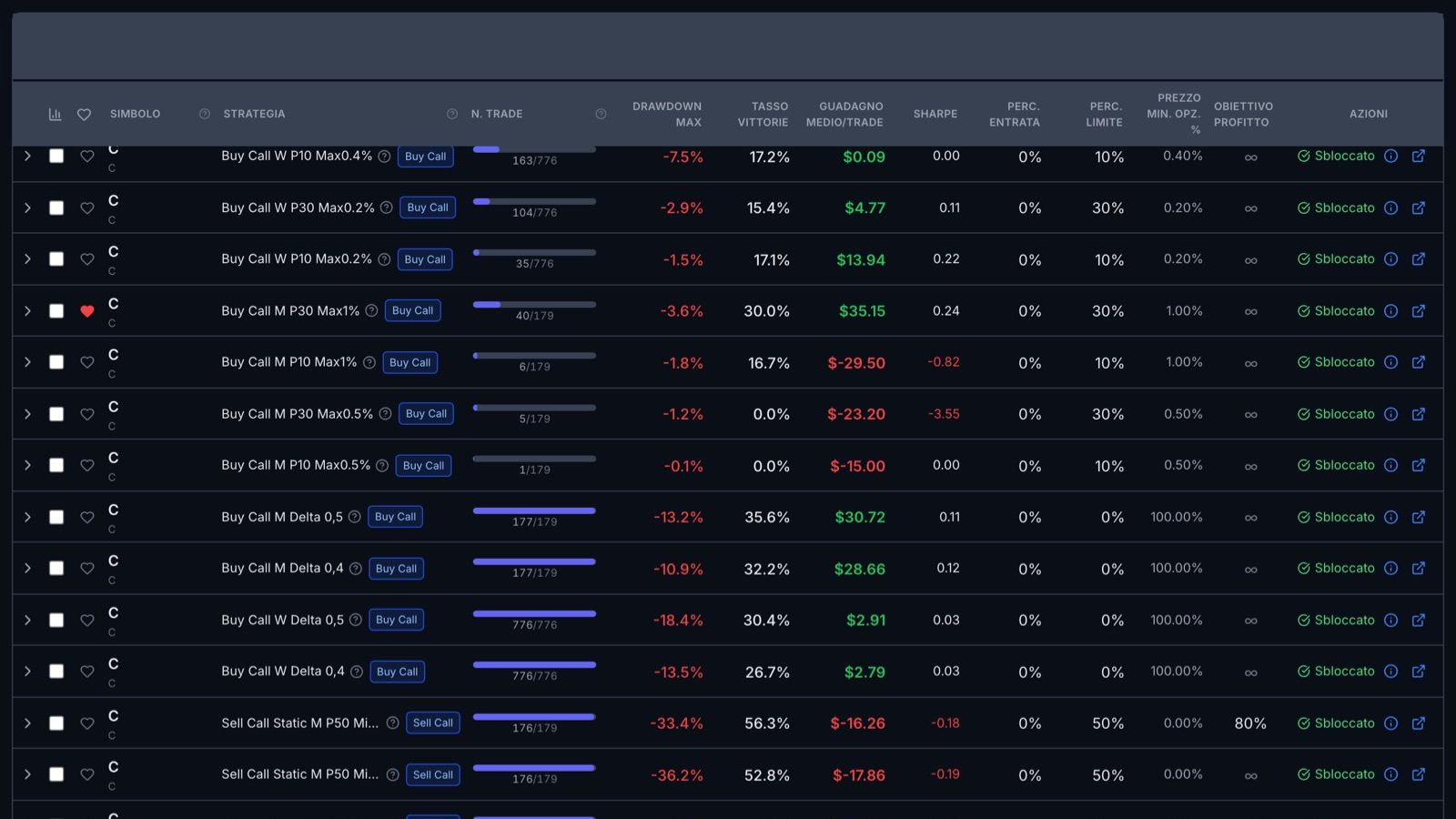Image resolution: width=1456 pixels, height=819 pixels.
Task: Check the Buy Call M P30 Max1% row
Action: (56, 311)
